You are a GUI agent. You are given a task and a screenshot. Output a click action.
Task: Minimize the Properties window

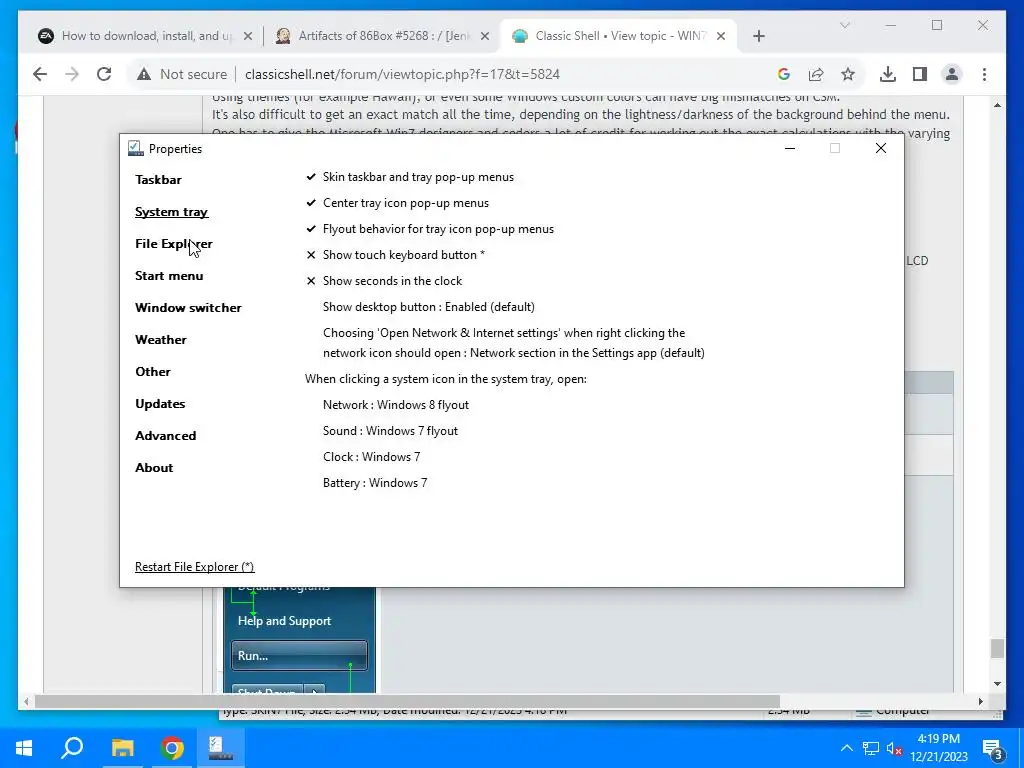(790, 148)
